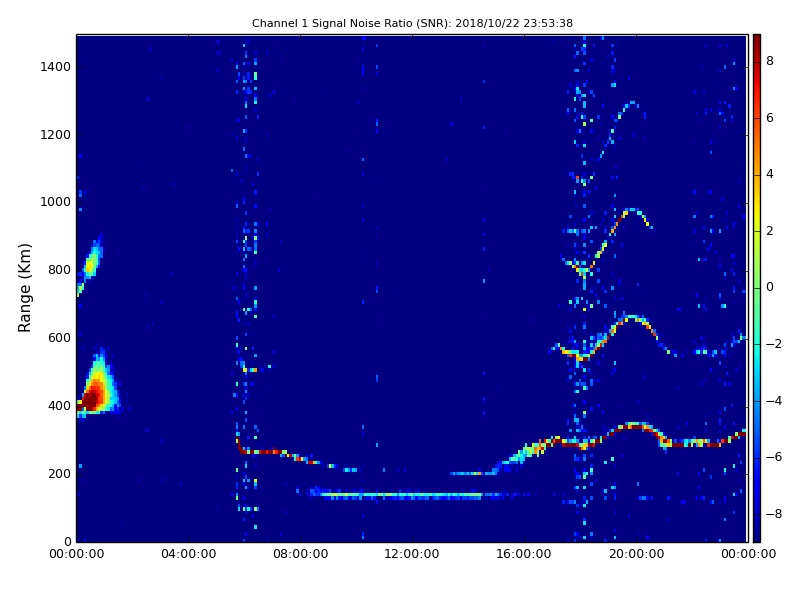
Task: Click the horizontal echo trace at 140 km
Action: click(x=401, y=494)
